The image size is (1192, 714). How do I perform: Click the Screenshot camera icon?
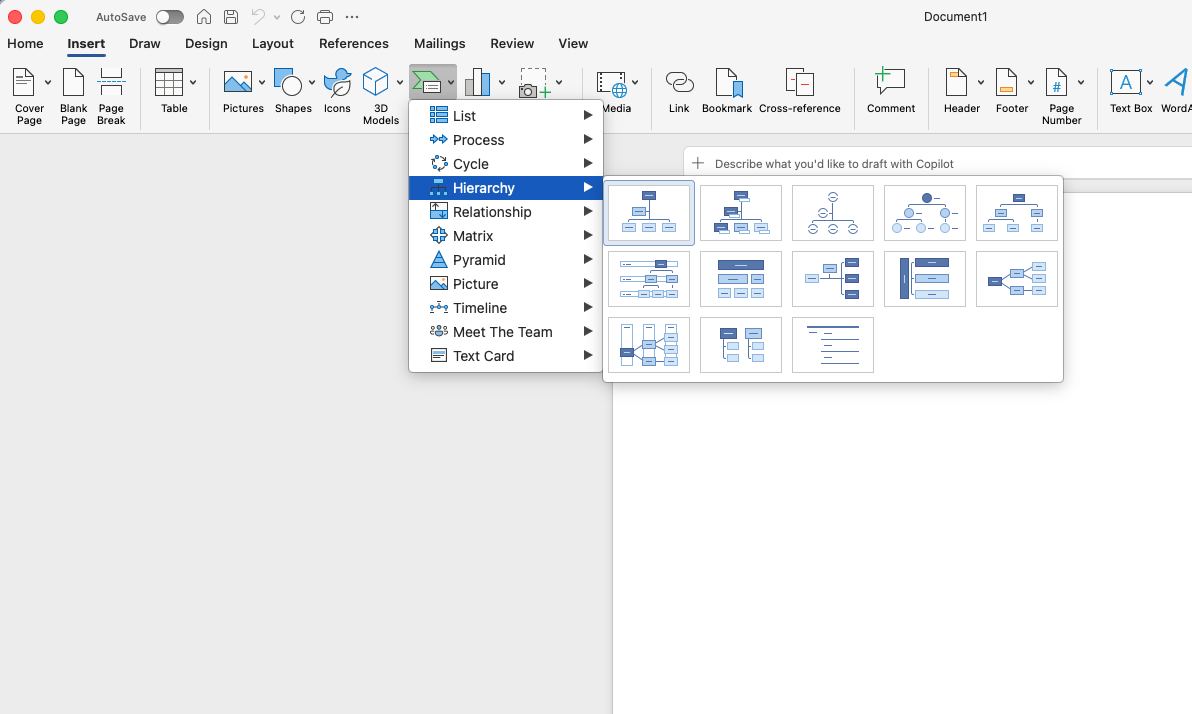[534, 82]
